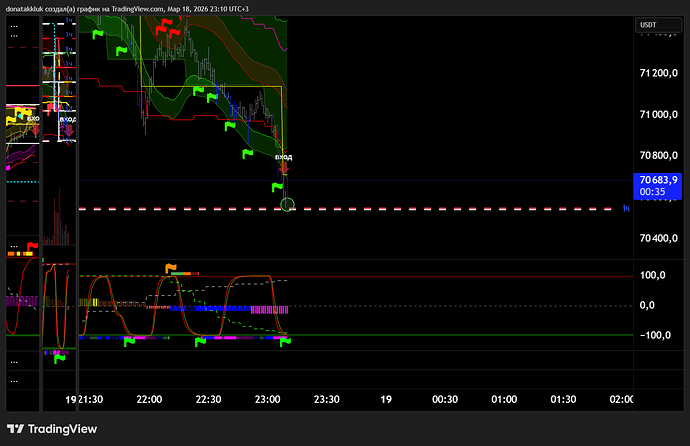
Task: Click the 100,0 oscillator scale label
Action: click(x=654, y=275)
